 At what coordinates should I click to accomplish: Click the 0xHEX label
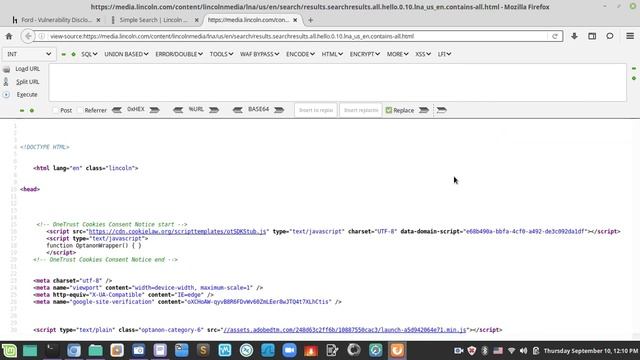pyautogui.click(x=136, y=109)
